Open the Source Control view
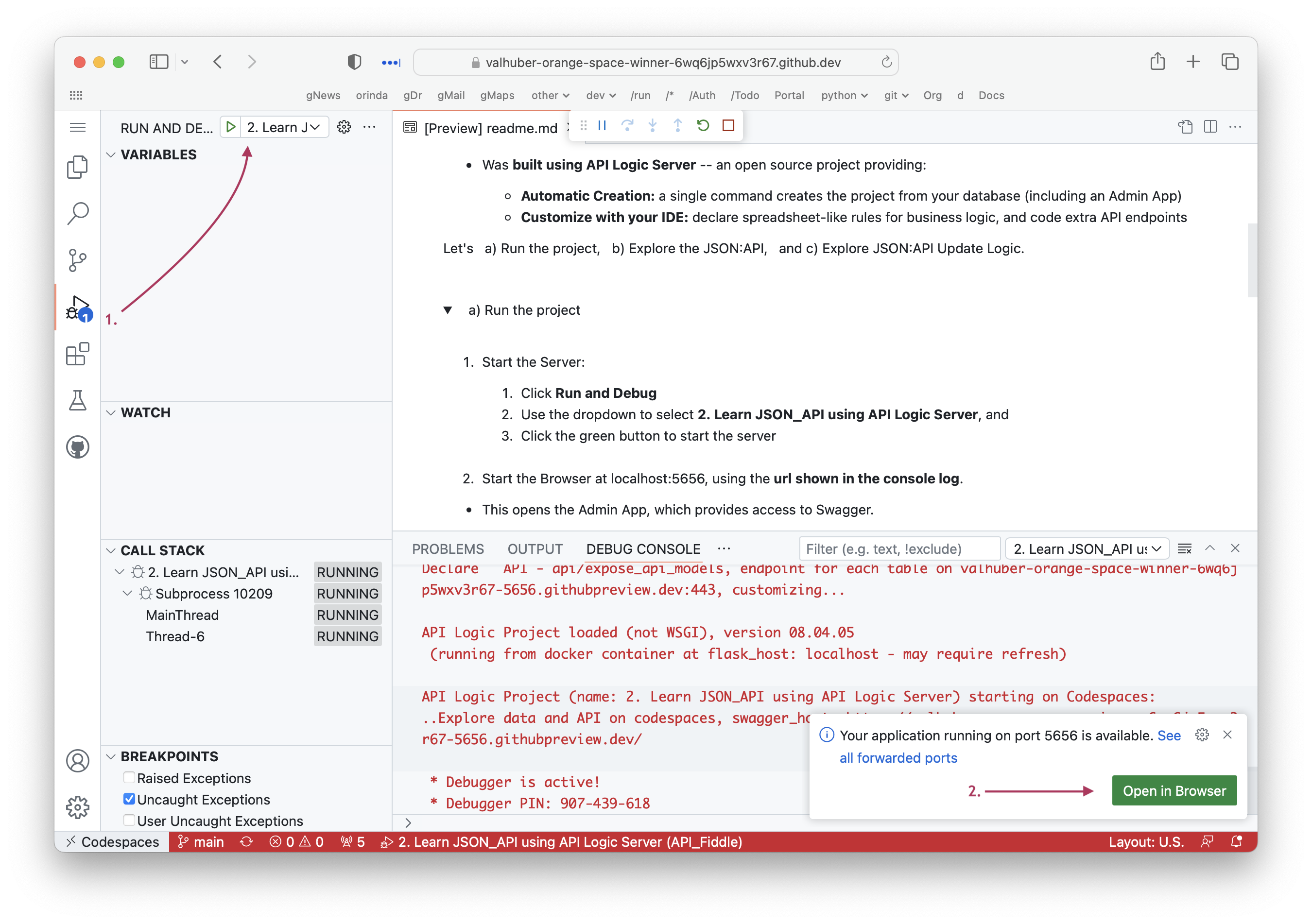The width and height of the screenshot is (1312, 924). [x=77, y=260]
